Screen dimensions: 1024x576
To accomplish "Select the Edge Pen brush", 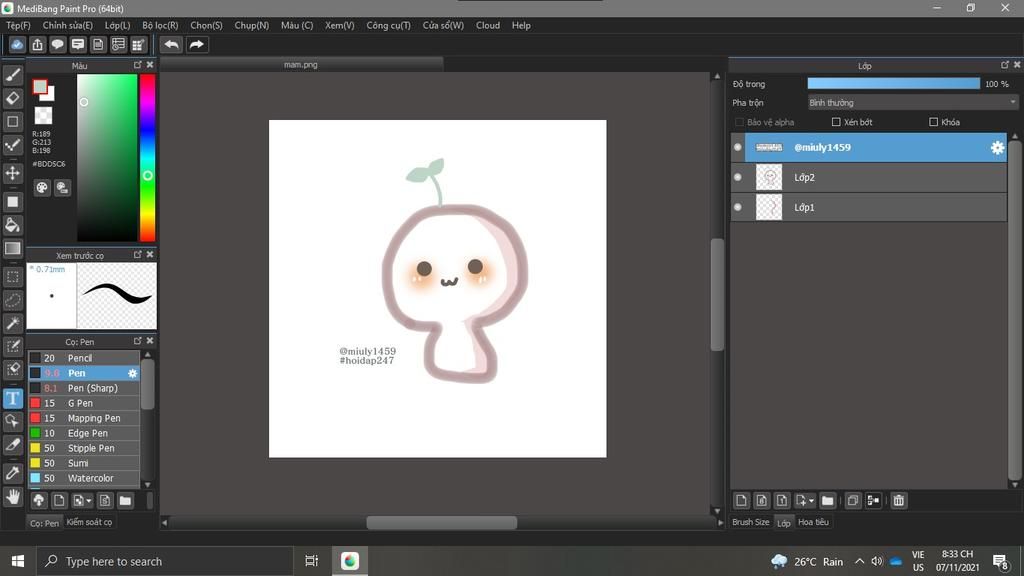I will pyautogui.click(x=84, y=433).
